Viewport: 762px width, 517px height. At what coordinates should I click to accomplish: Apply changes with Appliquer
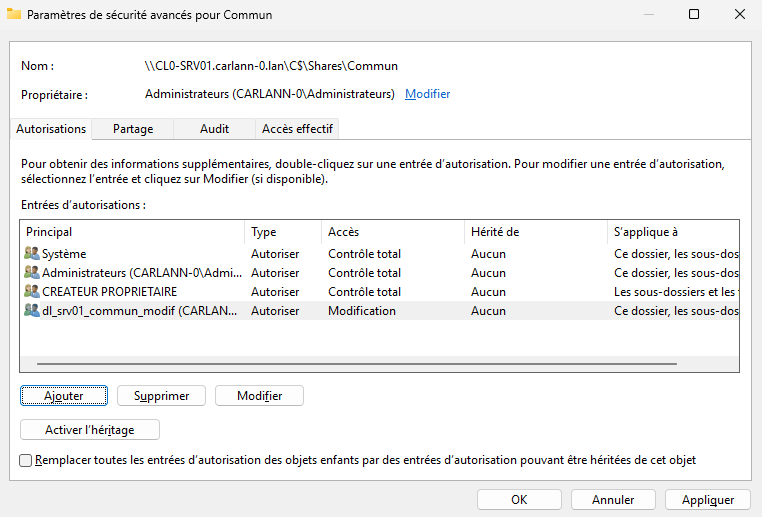708,500
